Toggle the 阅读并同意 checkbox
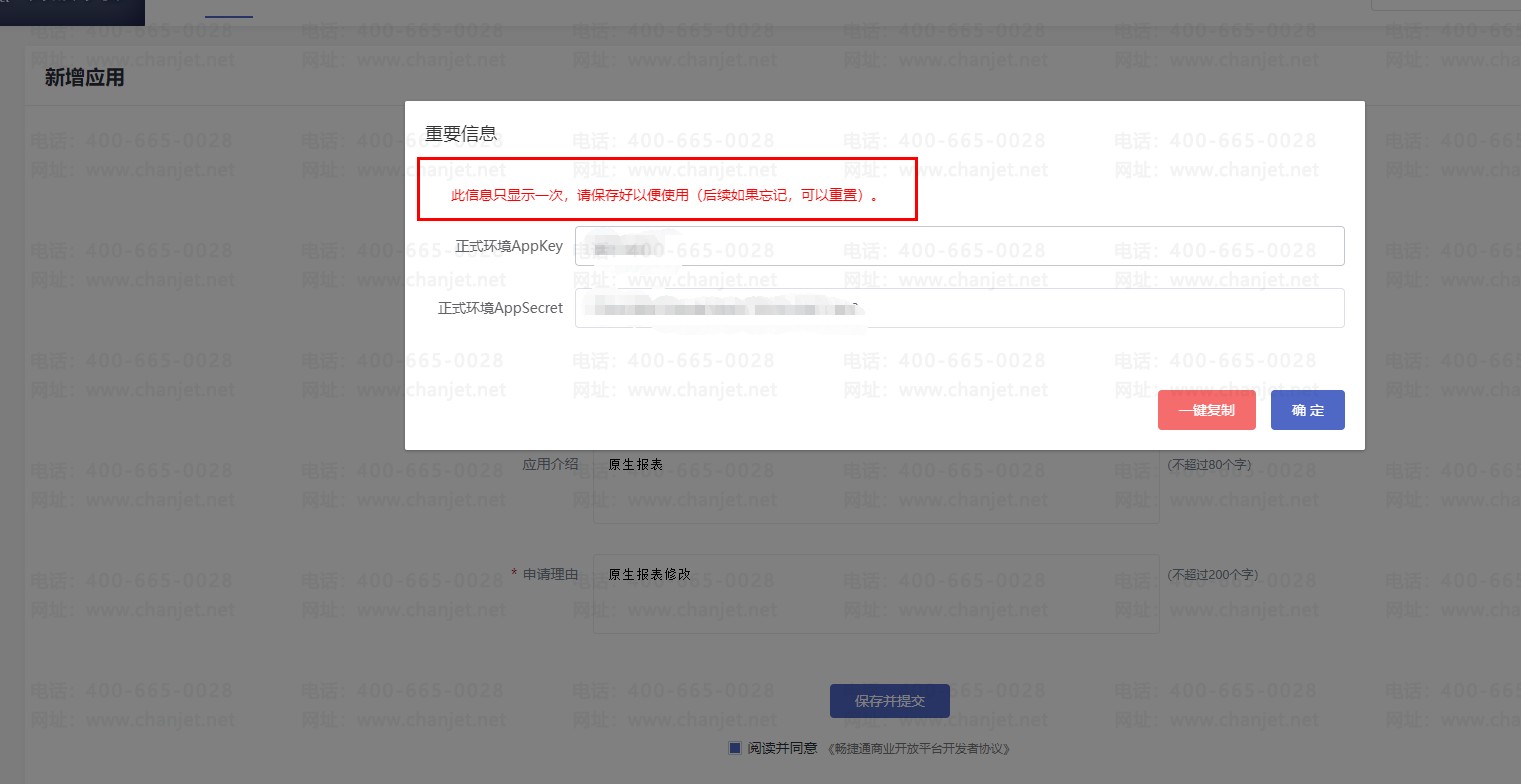1521x784 pixels. point(735,747)
